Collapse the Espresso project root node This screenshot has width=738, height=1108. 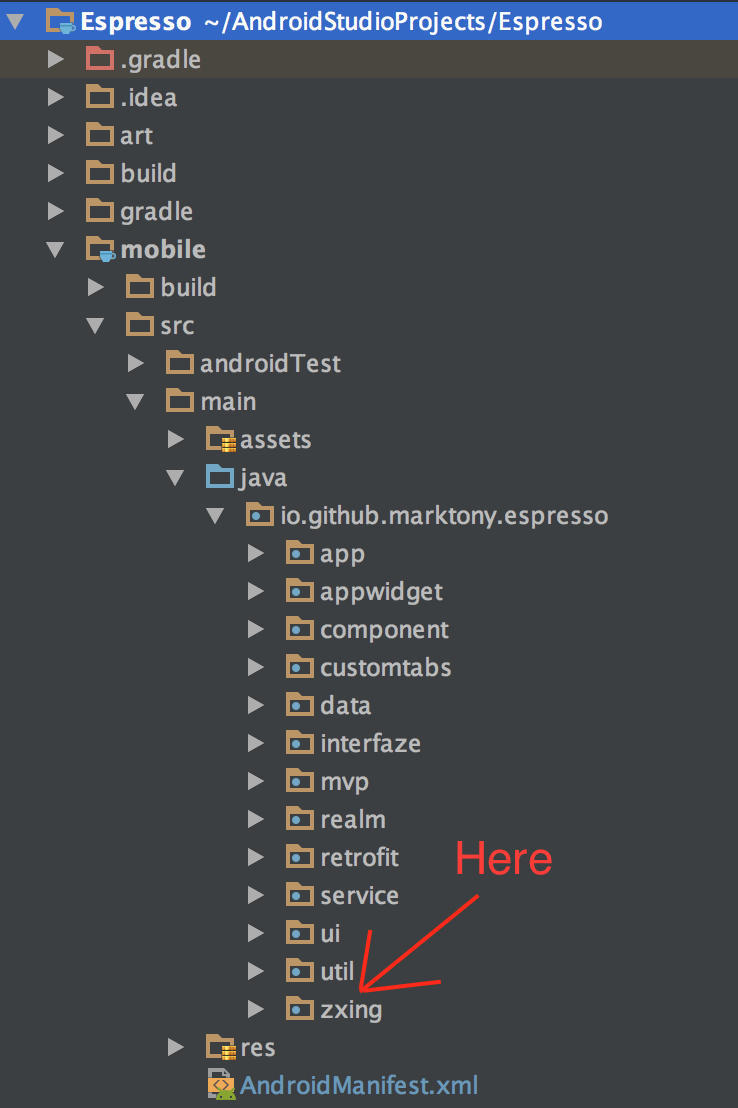(x=15, y=22)
